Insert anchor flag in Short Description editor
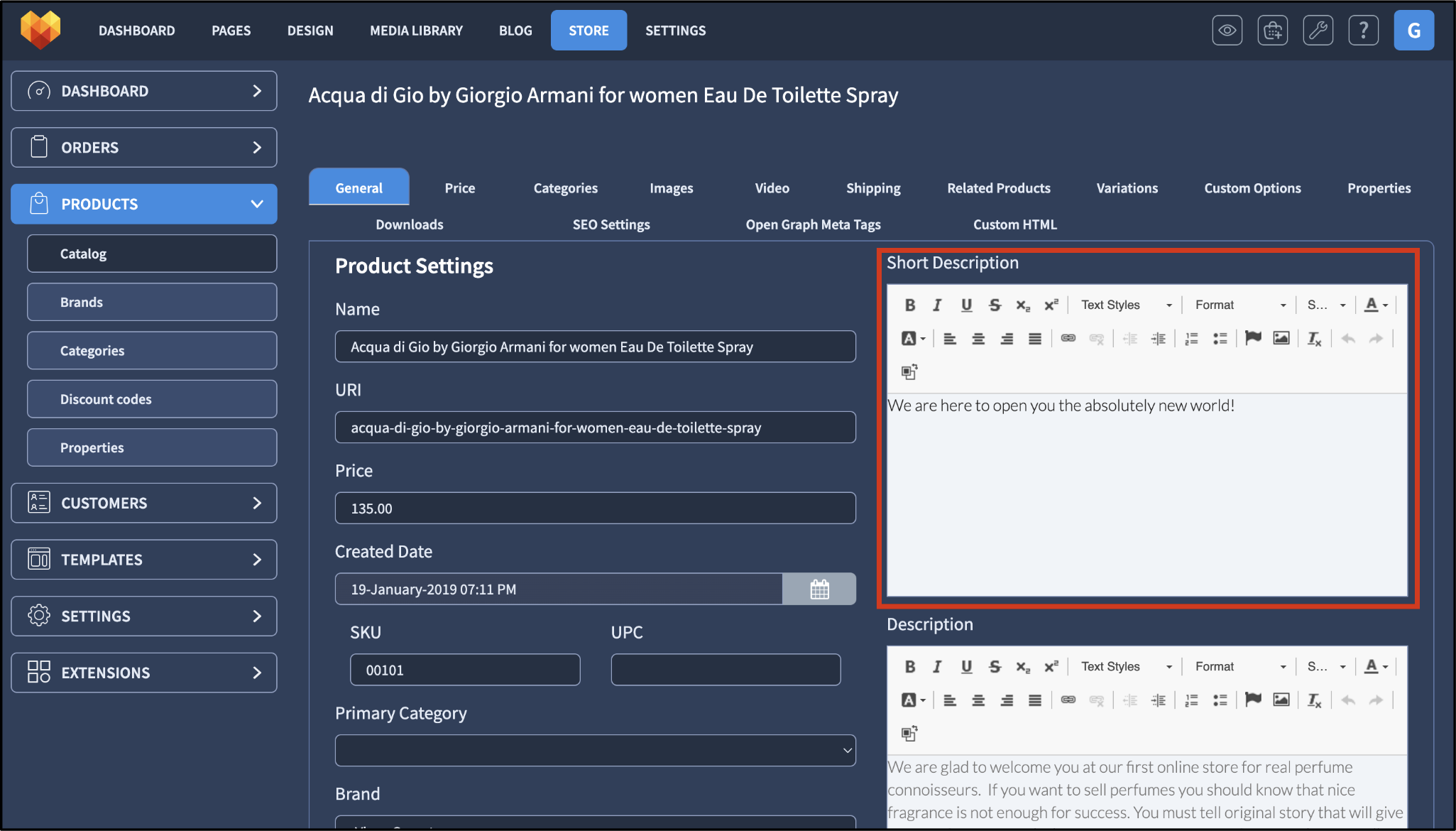Image resolution: width=1456 pixels, height=831 pixels. [1253, 339]
